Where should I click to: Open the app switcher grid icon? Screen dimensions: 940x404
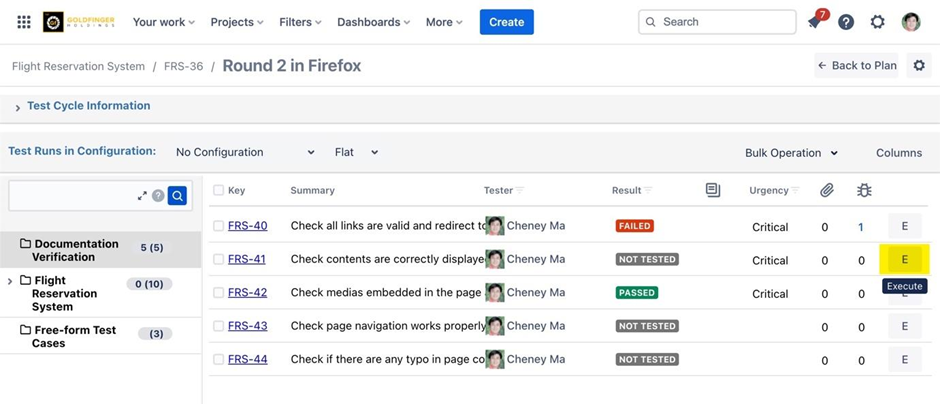pyautogui.click(x=24, y=22)
